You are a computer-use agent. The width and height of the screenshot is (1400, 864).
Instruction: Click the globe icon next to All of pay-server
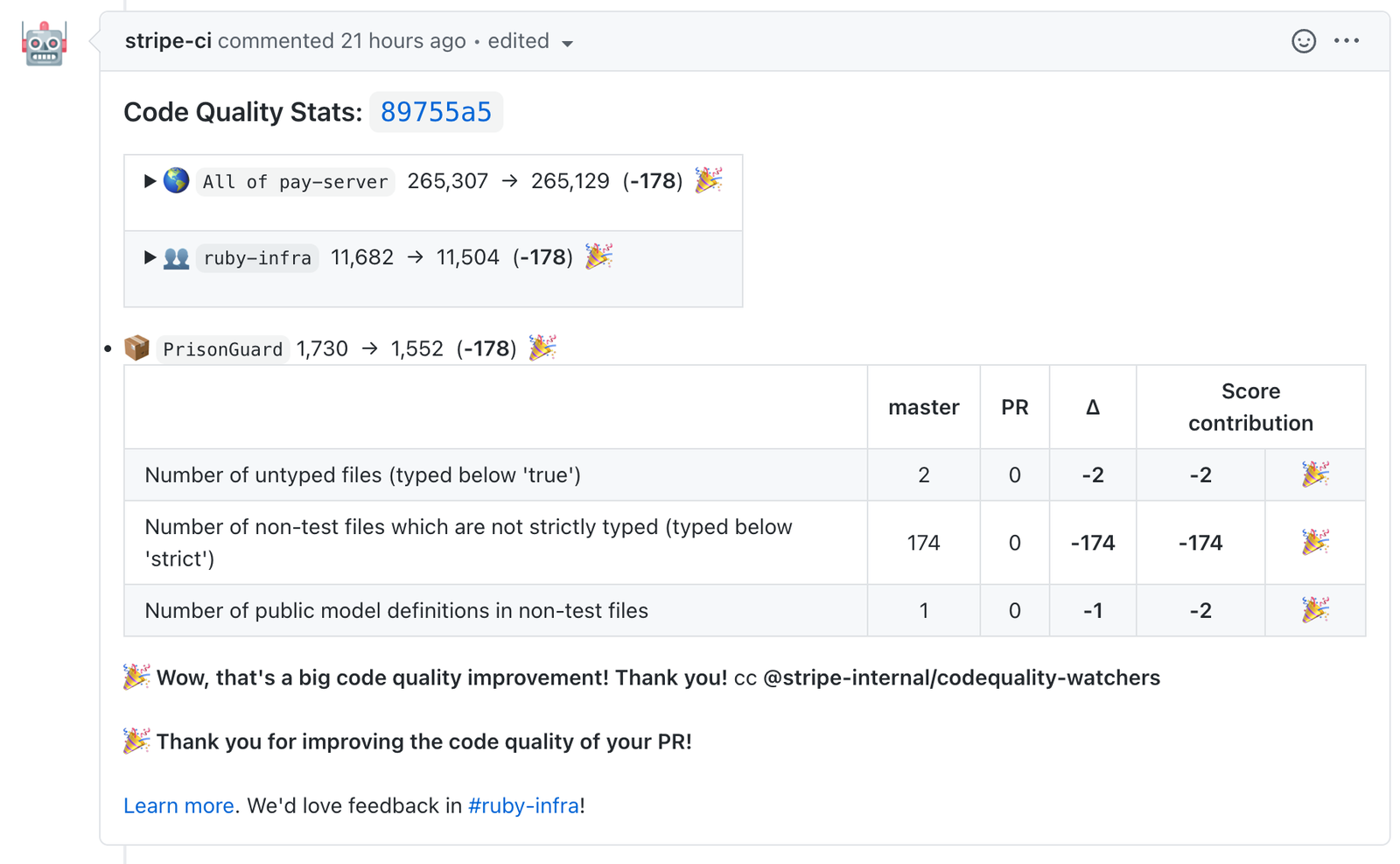pos(175,181)
